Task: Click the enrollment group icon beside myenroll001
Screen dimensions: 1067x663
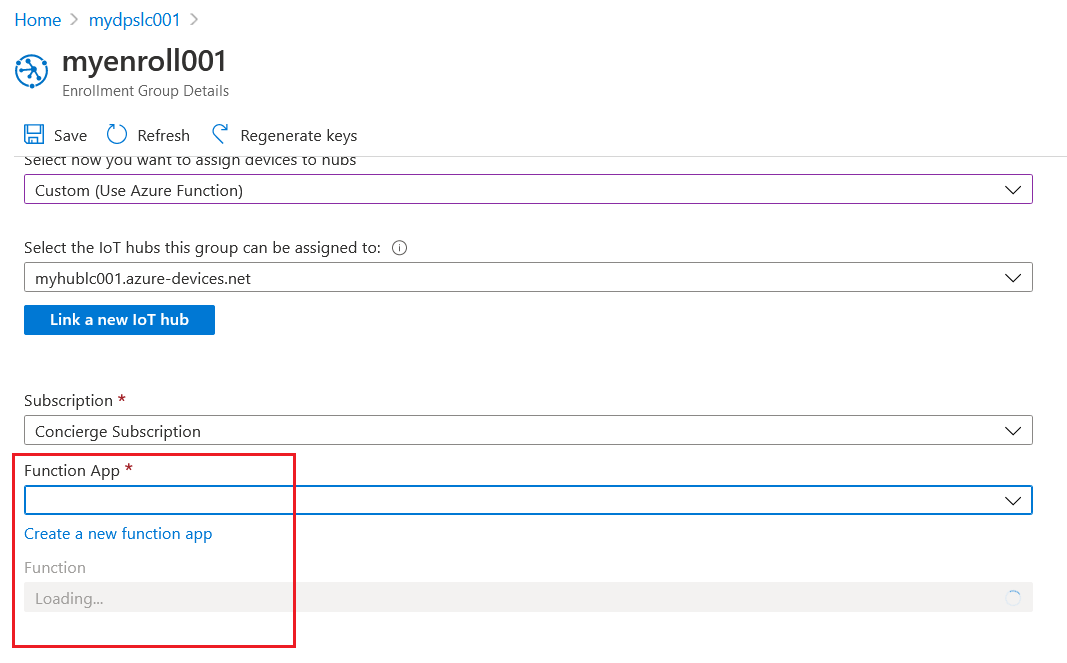Action: [31, 71]
